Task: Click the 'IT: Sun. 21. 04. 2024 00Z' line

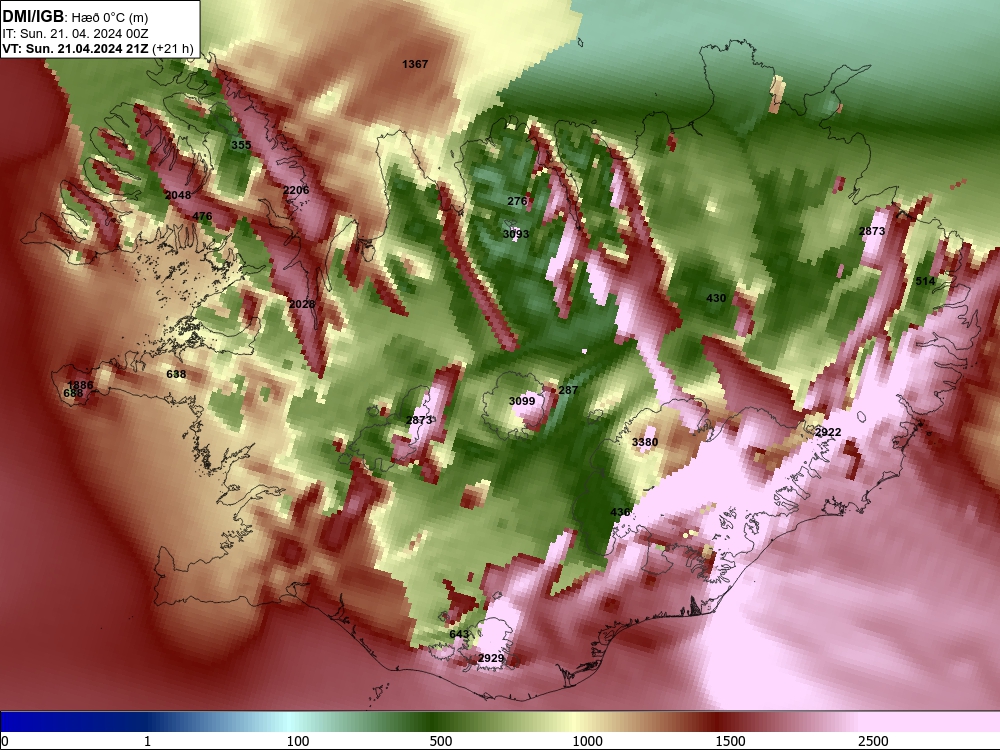Action: tap(75, 34)
